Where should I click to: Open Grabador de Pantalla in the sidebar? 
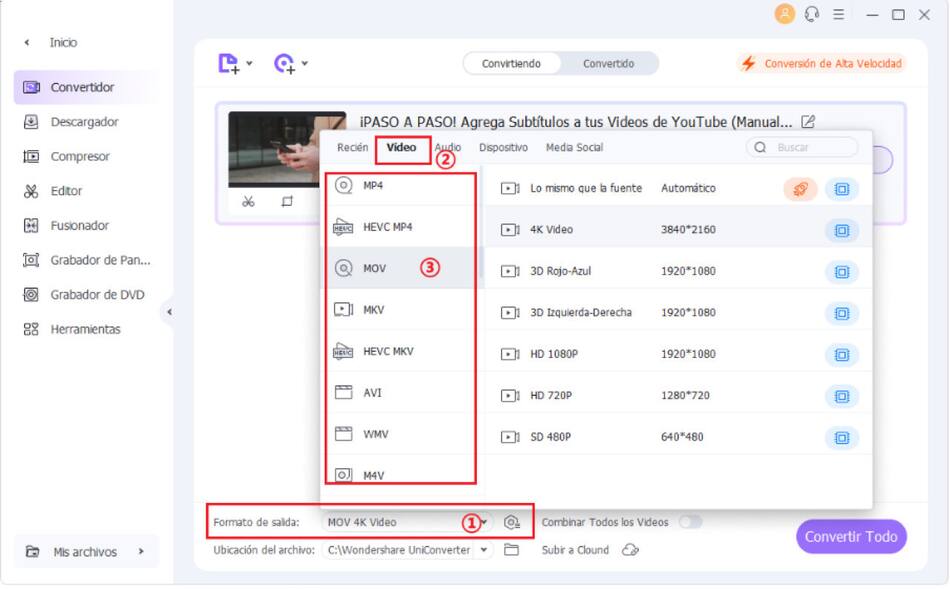coord(85,260)
